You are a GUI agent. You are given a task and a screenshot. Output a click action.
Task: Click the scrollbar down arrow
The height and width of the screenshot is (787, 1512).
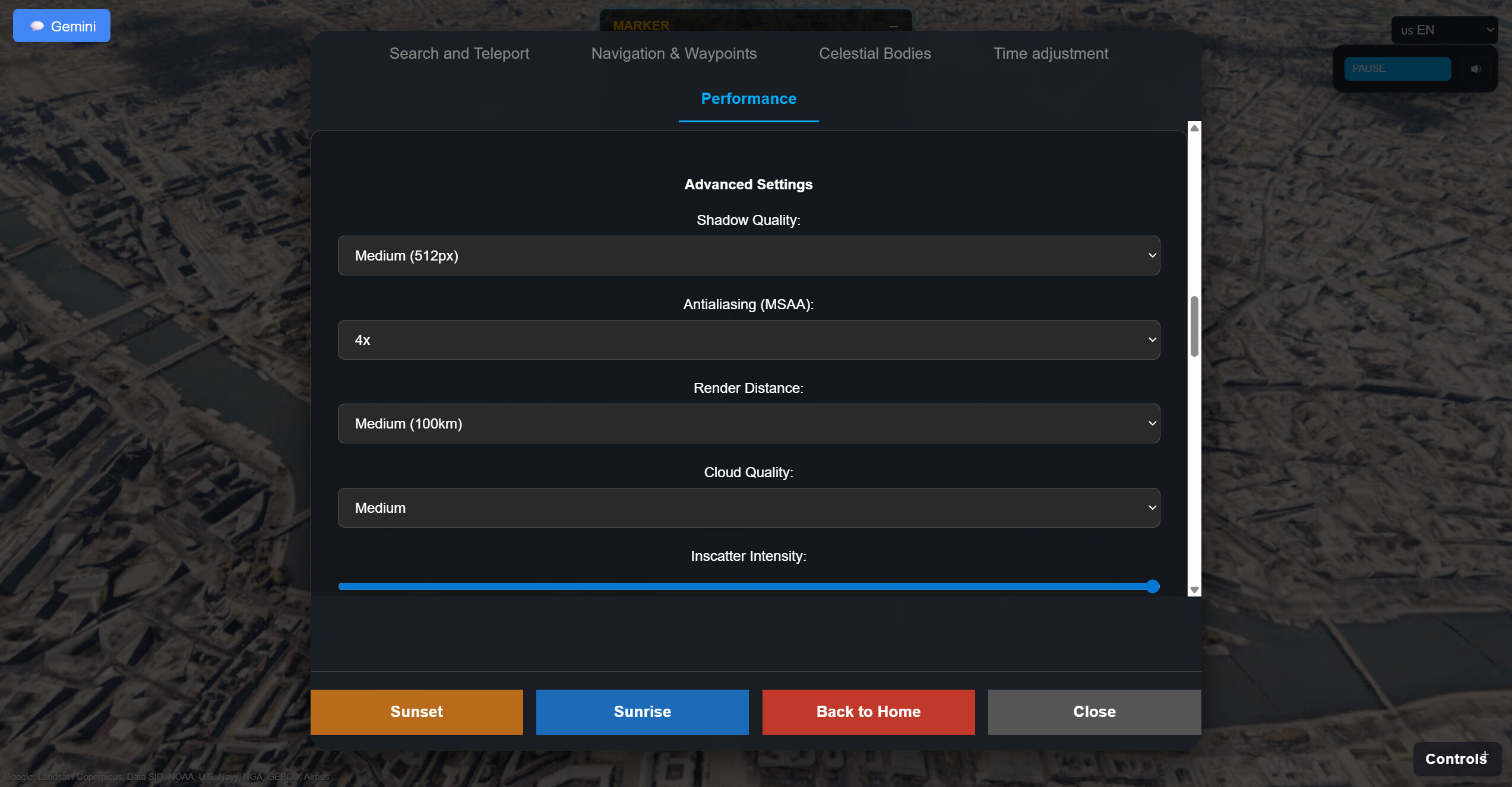click(x=1193, y=589)
